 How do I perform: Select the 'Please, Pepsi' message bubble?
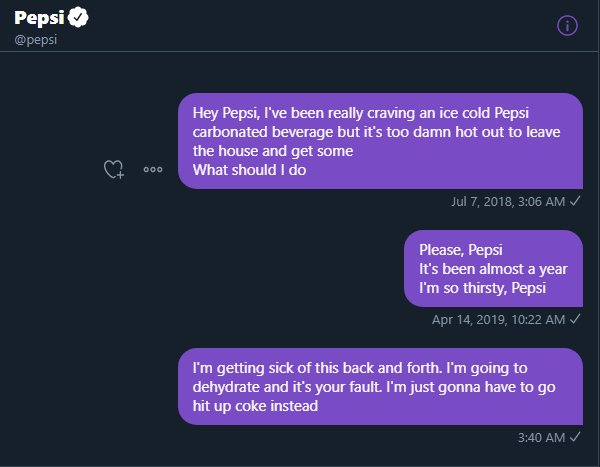point(493,268)
